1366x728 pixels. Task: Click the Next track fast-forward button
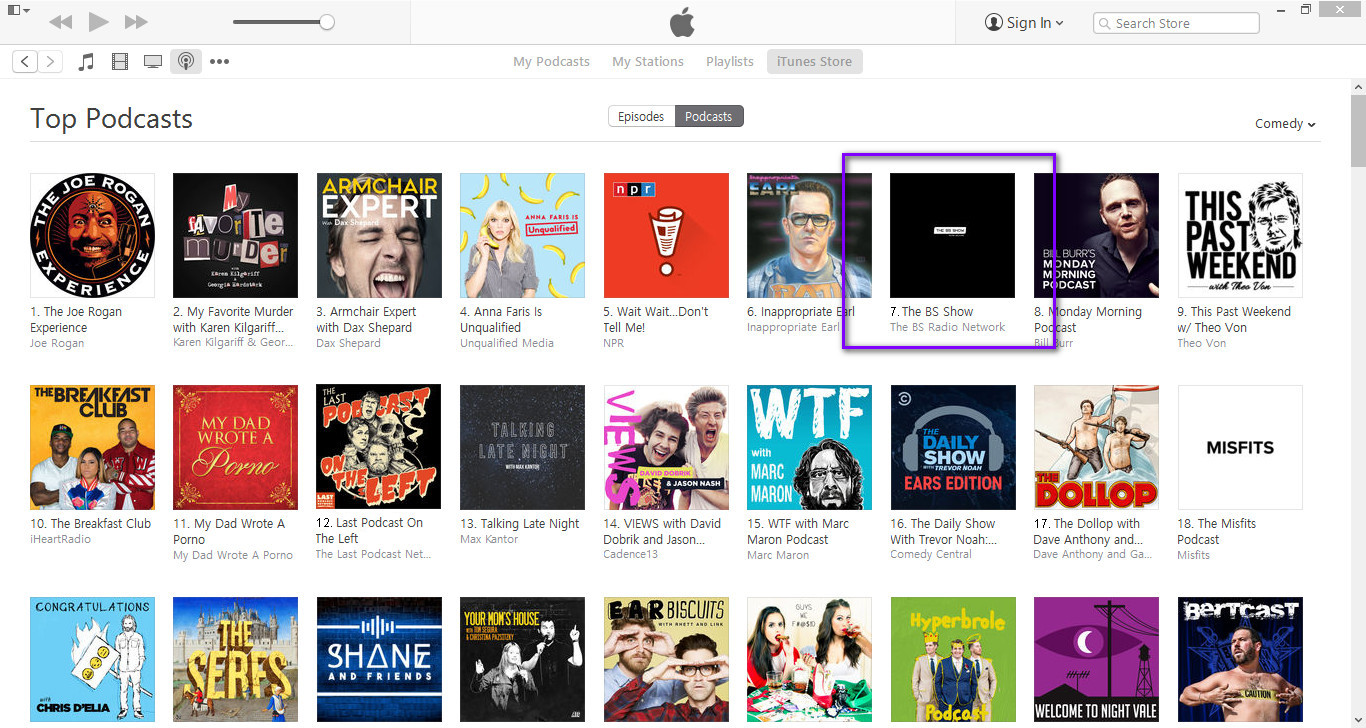(136, 22)
